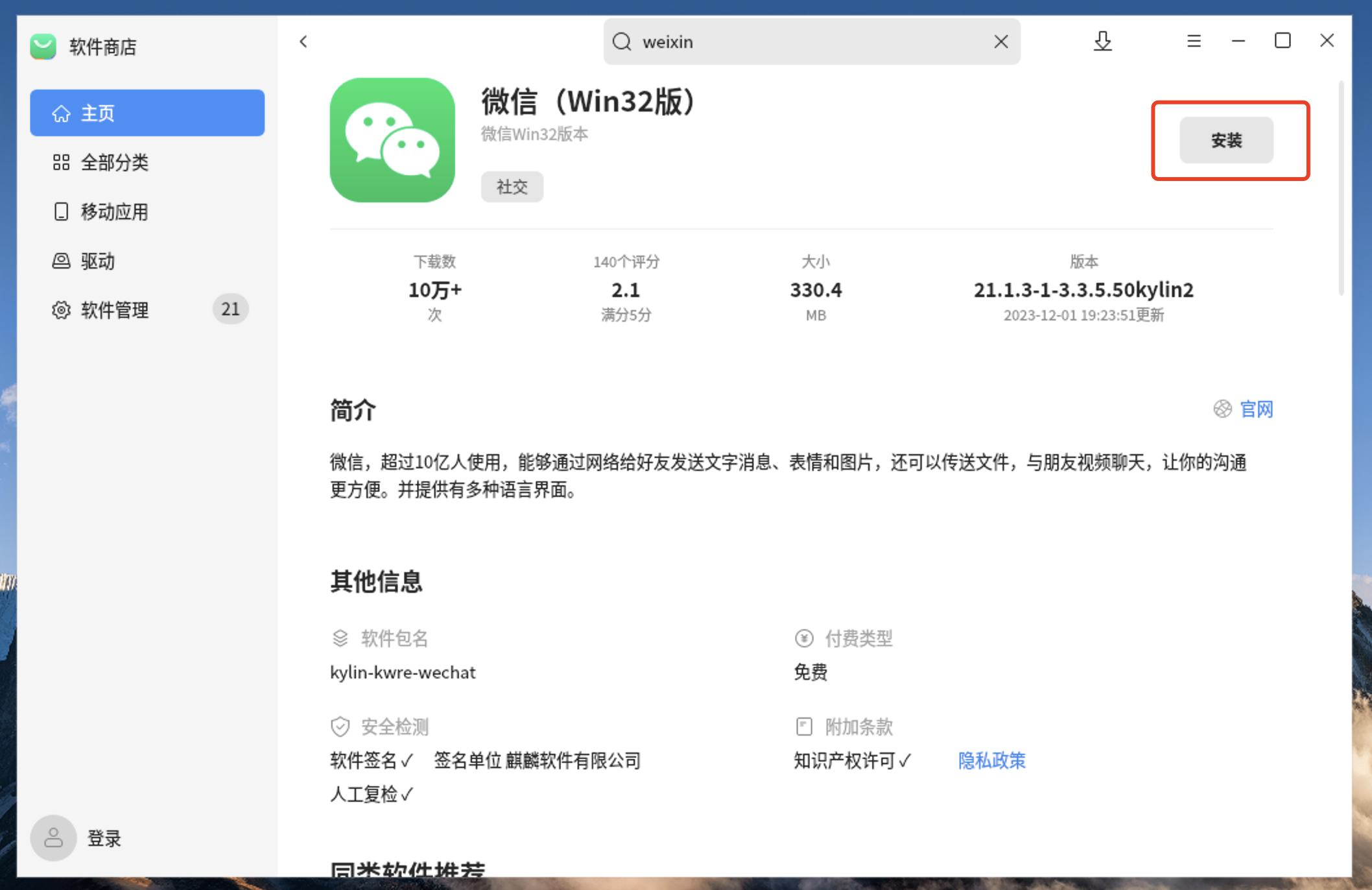This screenshot has height=890, width=1372.
Task: Open 全部分类 all categories
Action: point(114,162)
